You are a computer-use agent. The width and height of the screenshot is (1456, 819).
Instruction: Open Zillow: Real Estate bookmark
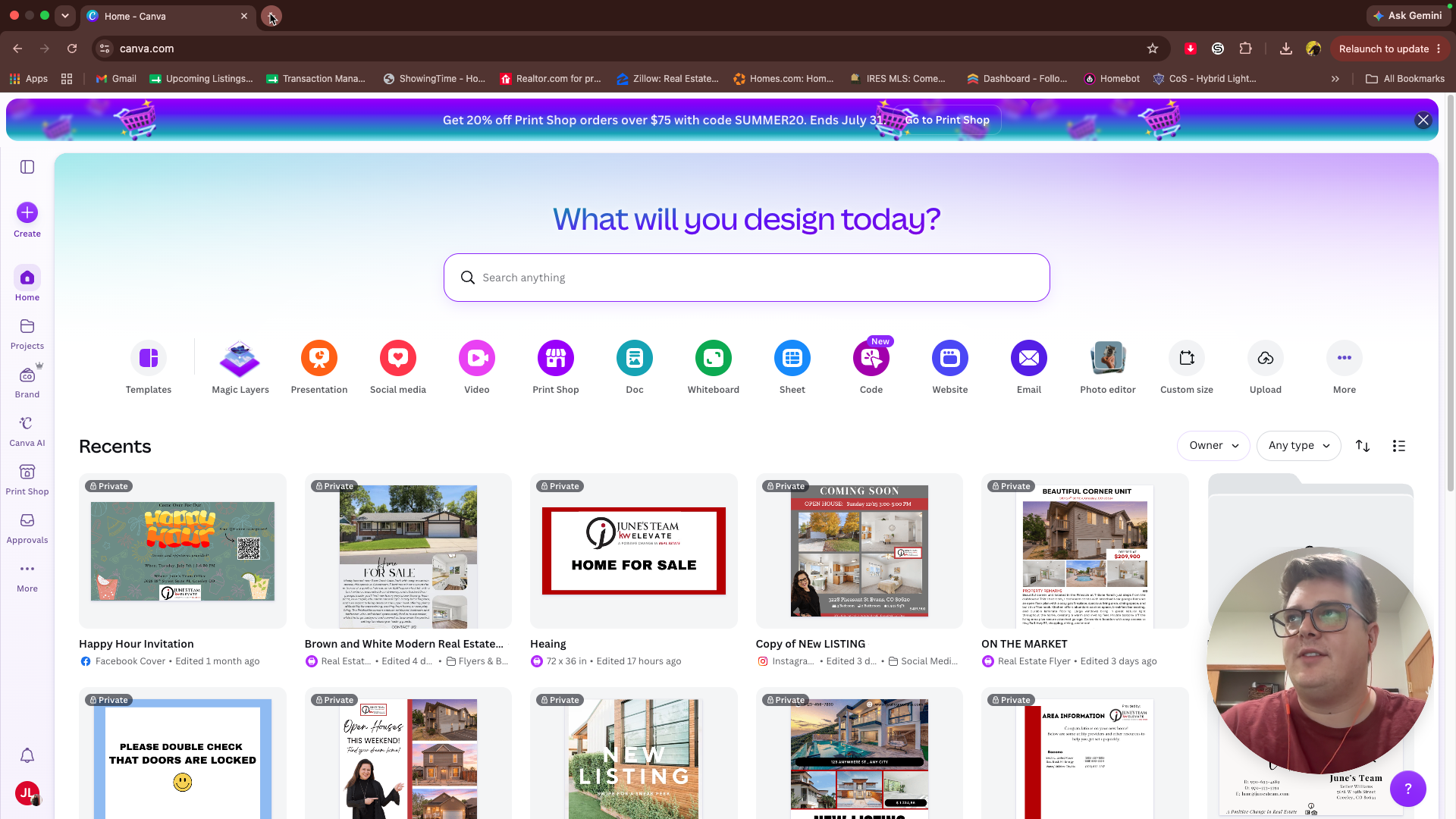668,79
